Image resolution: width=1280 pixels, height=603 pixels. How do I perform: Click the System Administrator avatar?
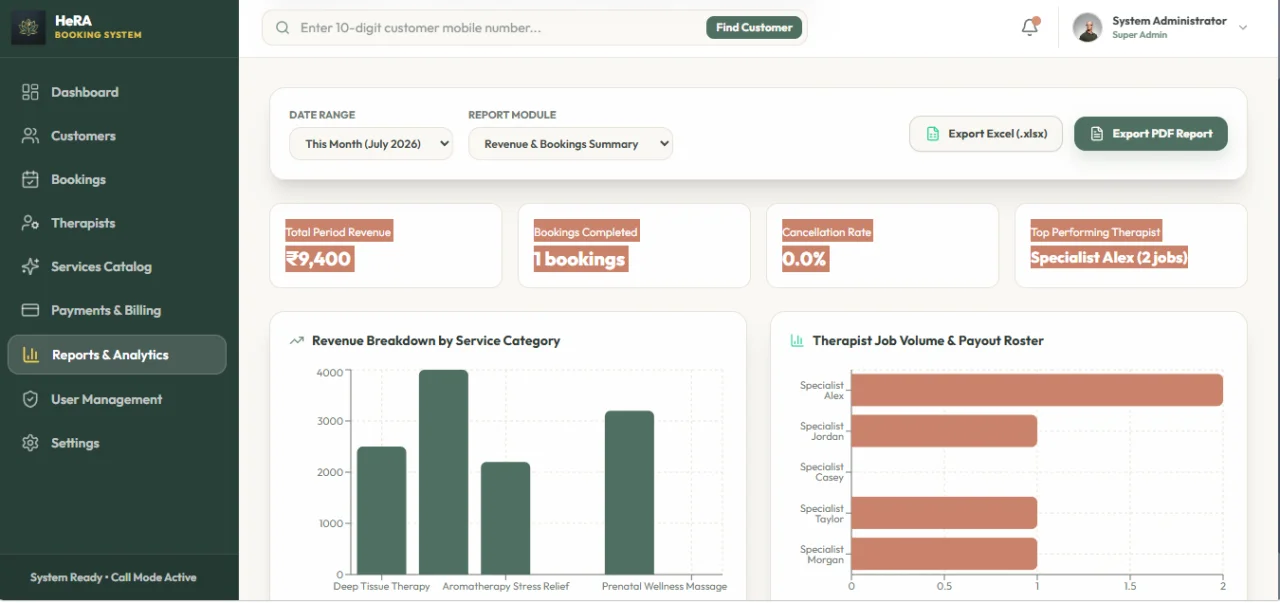pyautogui.click(x=1087, y=27)
